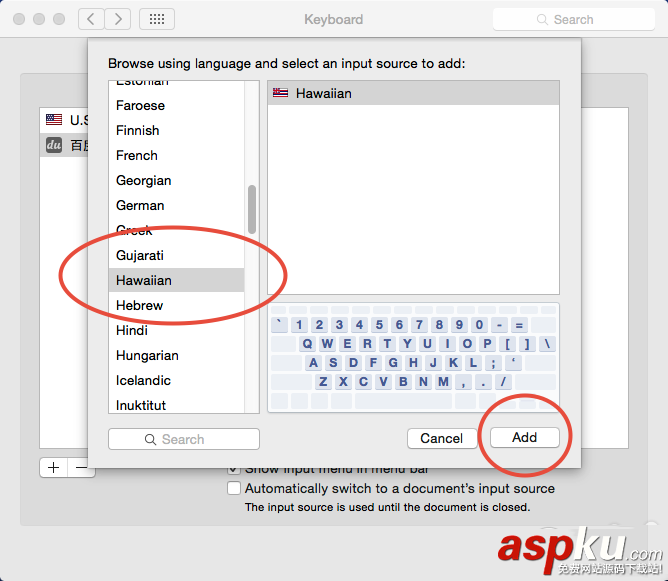Click the magnifier icon in language search
The width and height of the screenshot is (668, 581).
tap(150, 439)
